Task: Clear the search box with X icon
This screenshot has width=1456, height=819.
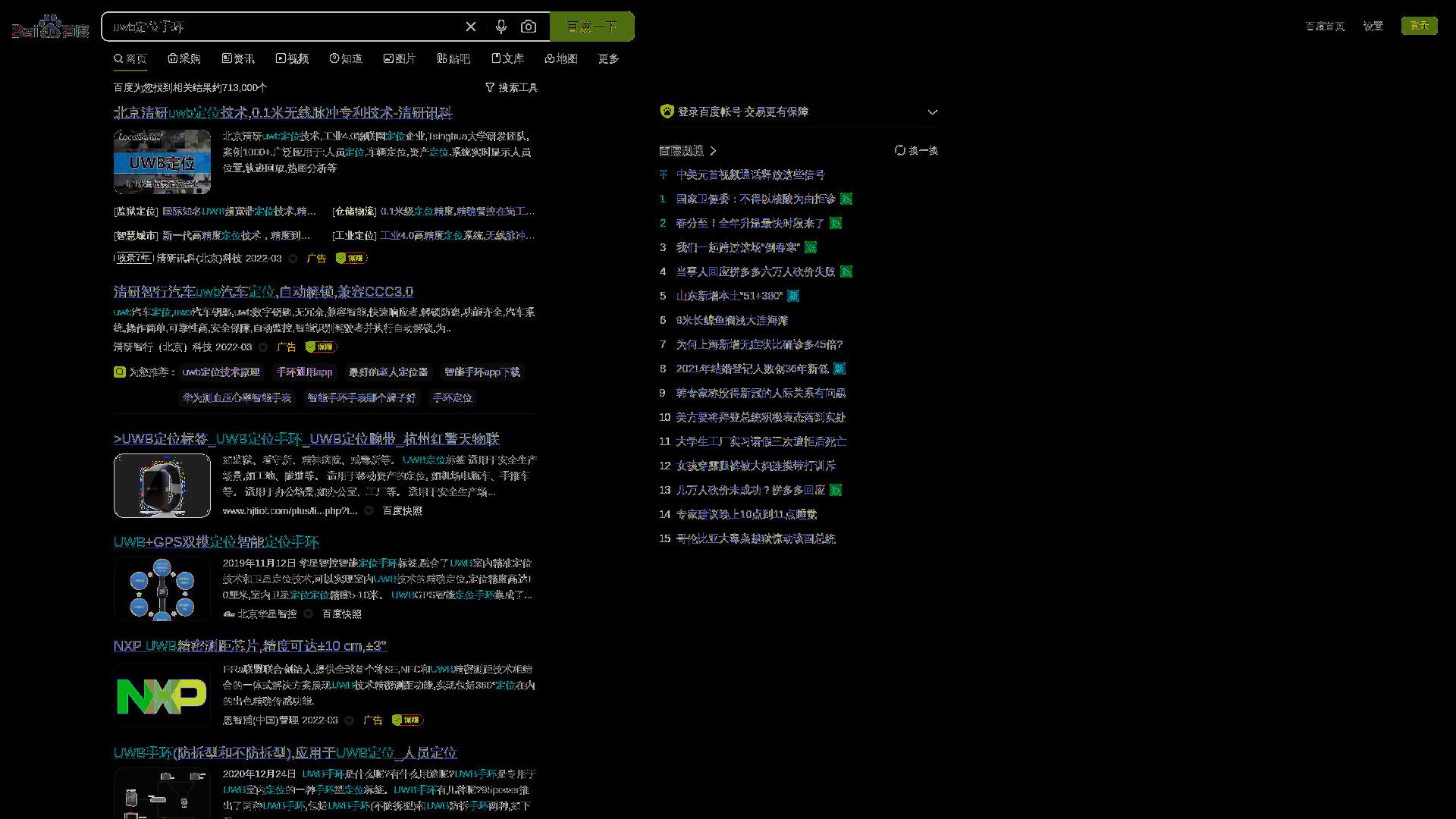Action: tap(471, 27)
